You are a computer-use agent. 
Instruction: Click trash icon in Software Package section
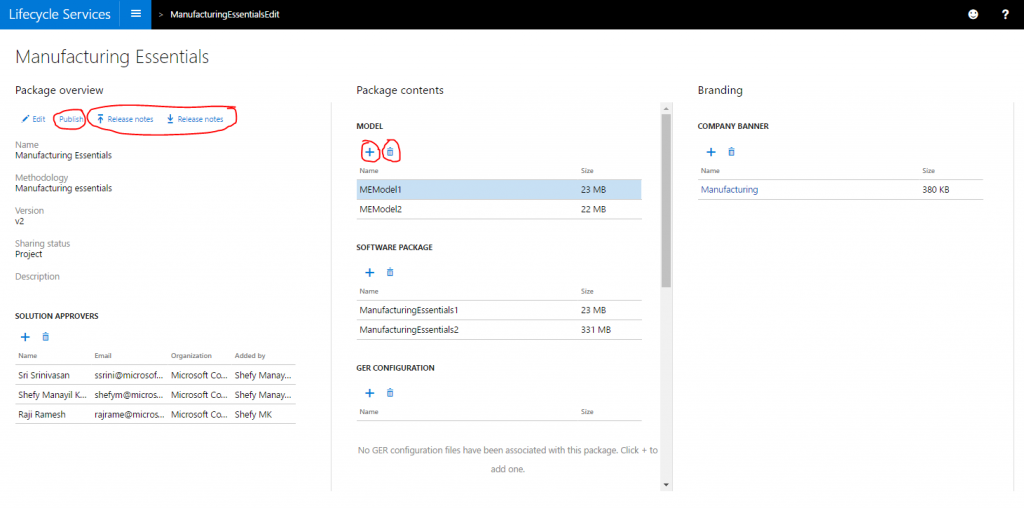tap(390, 272)
